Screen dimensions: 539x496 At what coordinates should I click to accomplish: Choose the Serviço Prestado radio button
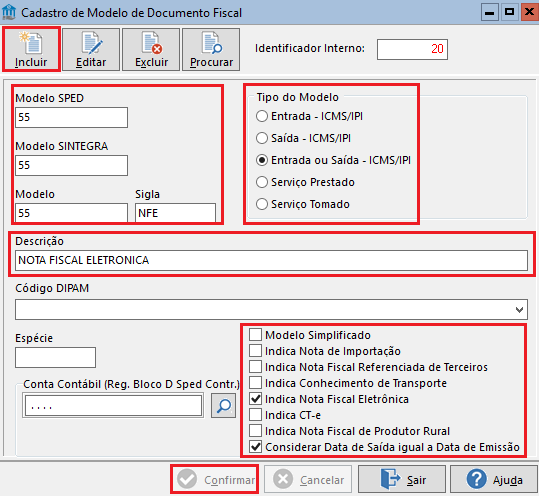[x=262, y=182]
